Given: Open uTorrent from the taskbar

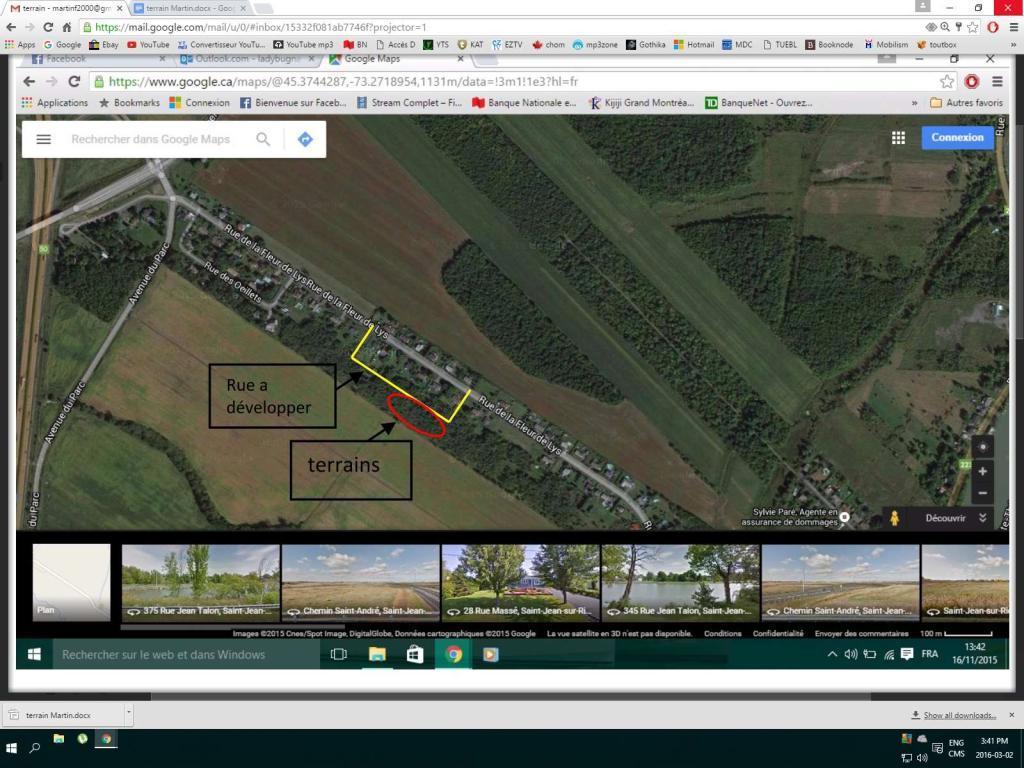Looking at the screenshot, I should coord(83,739).
